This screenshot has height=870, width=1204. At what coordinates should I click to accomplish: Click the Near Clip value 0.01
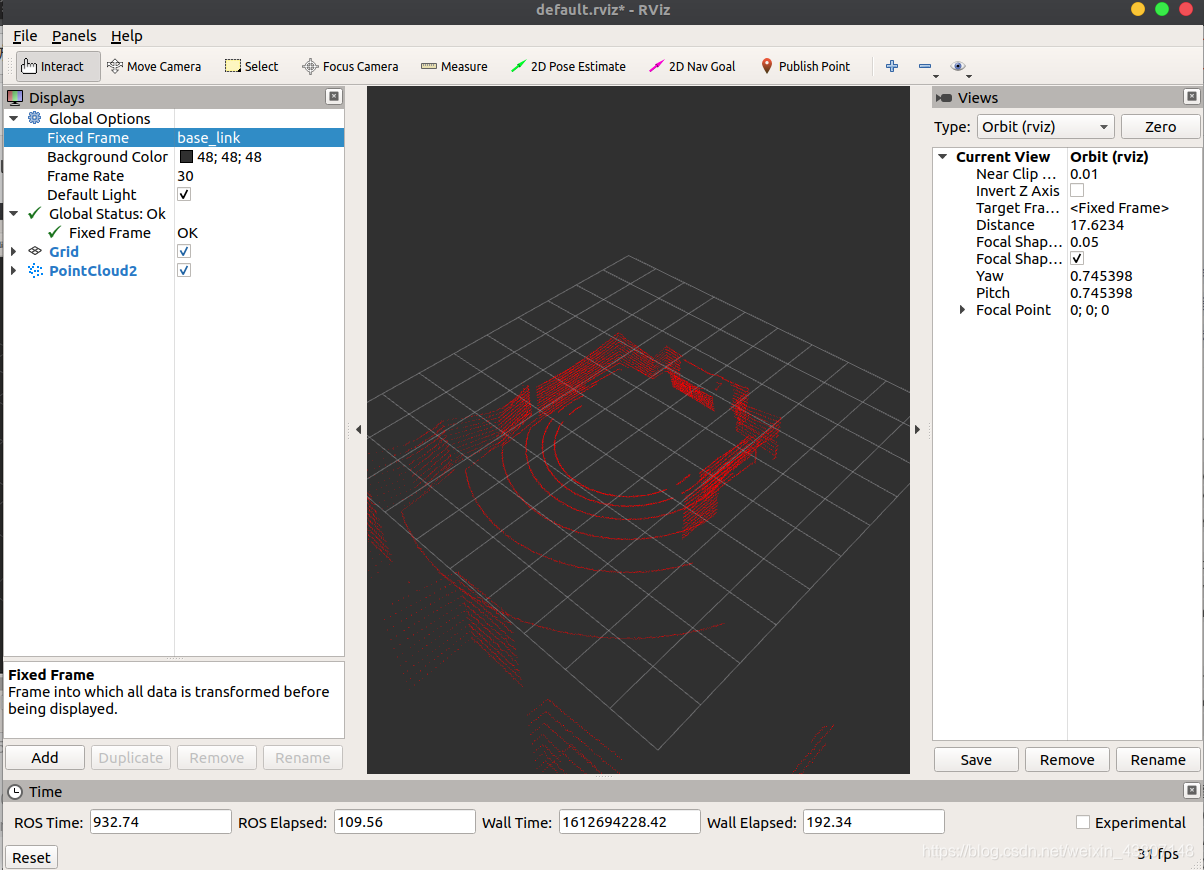(x=1084, y=174)
